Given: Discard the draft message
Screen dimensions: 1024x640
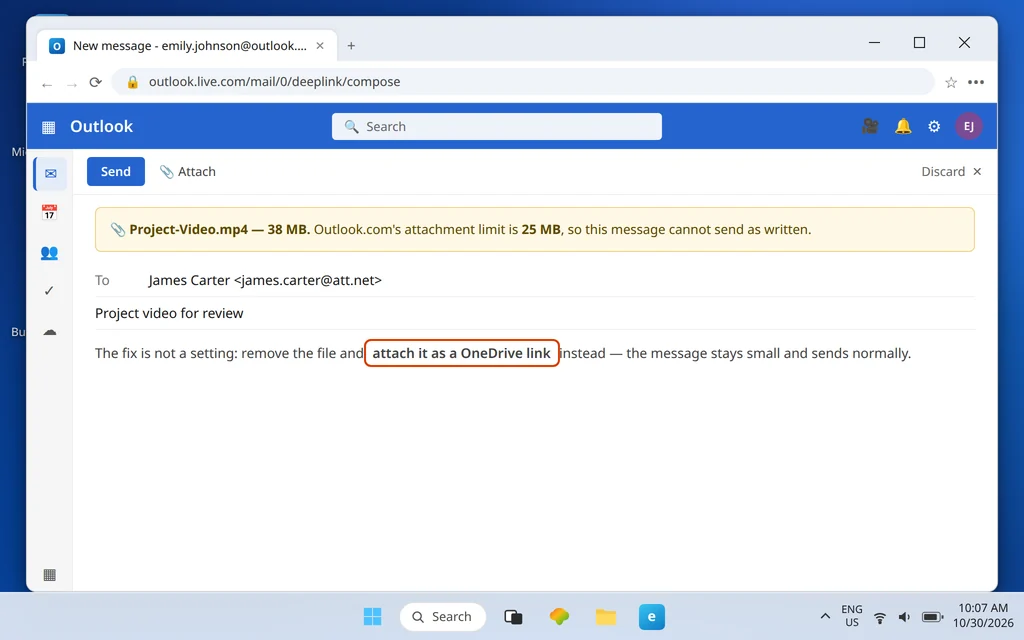Looking at the screenshot, I should 951,171.
